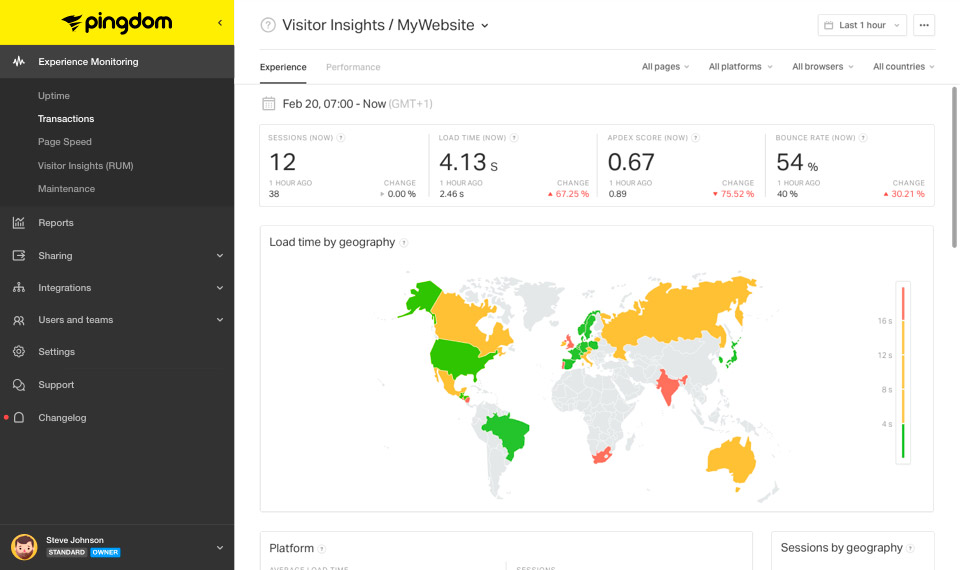Go to Uptime in sidebar
Viewport: 960px width, 570px height.
pos(54,96)
